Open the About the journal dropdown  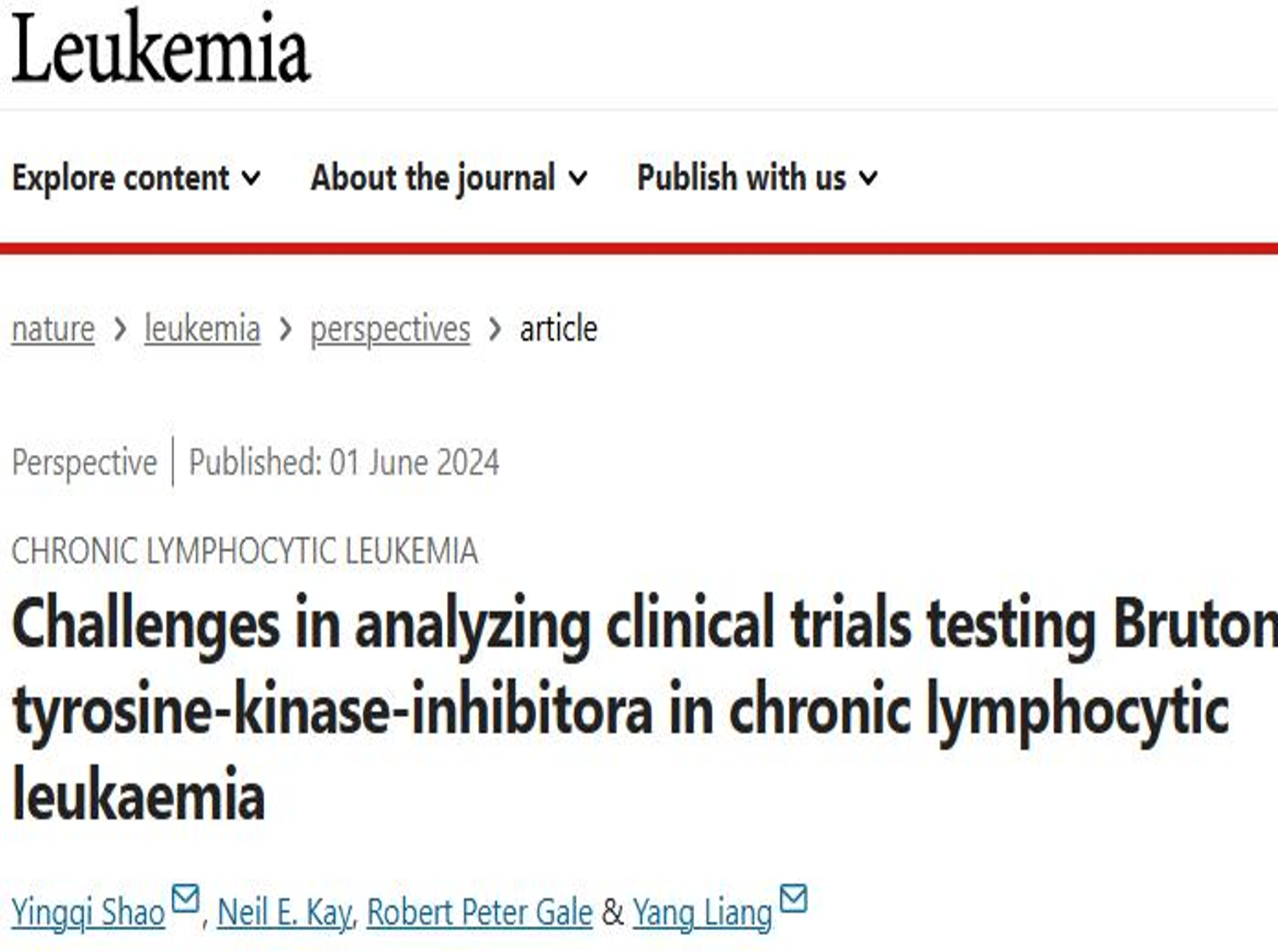(448, 178)
